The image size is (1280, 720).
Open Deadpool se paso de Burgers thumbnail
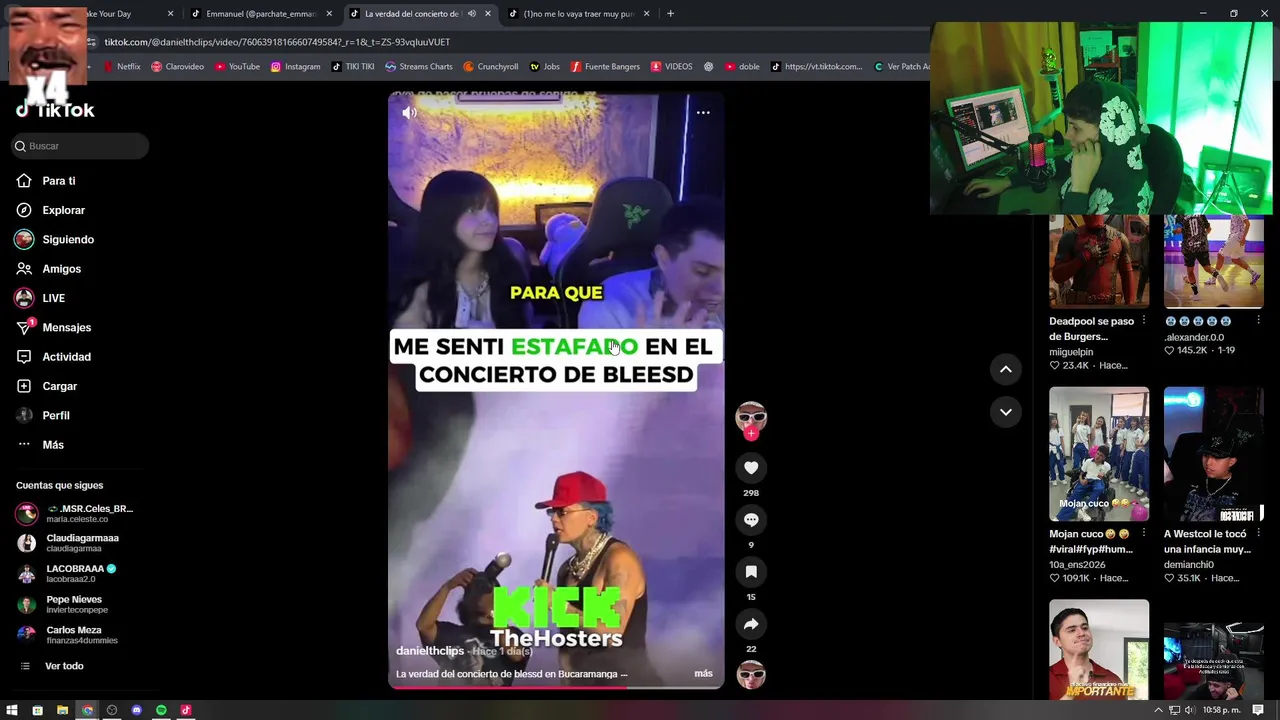[x=1099, y=260]
